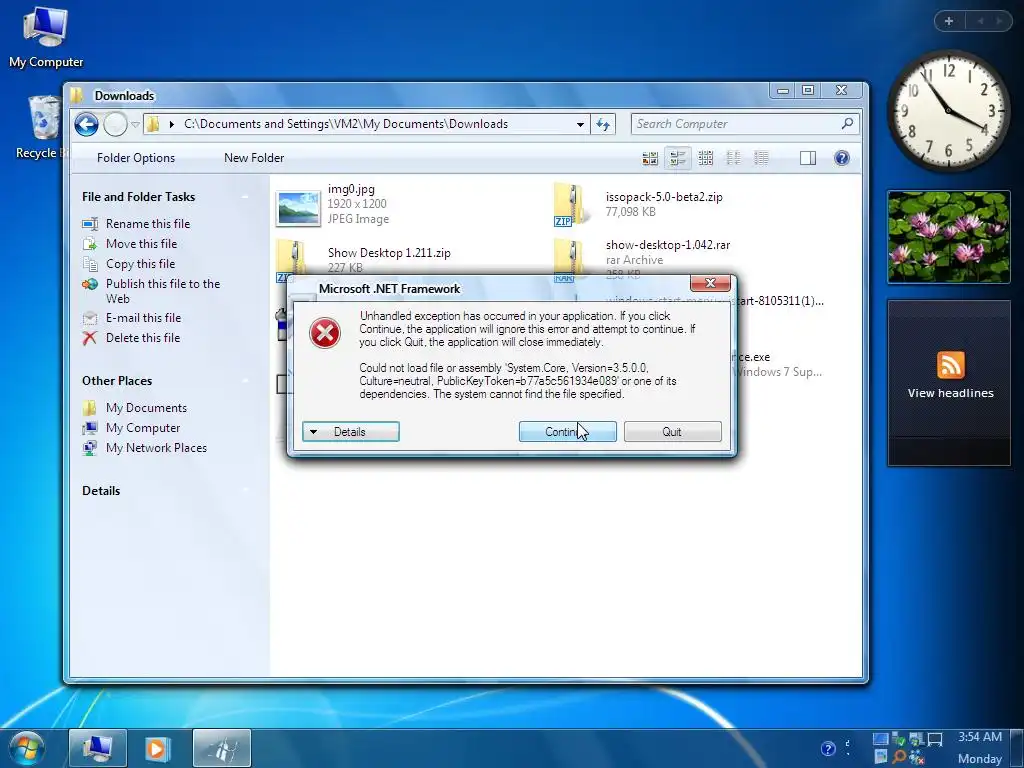Click the tray network error icon
Image resolution: width=1024 pixels, height=768 pixels.
pyautogui.click(x=917, y=758)
